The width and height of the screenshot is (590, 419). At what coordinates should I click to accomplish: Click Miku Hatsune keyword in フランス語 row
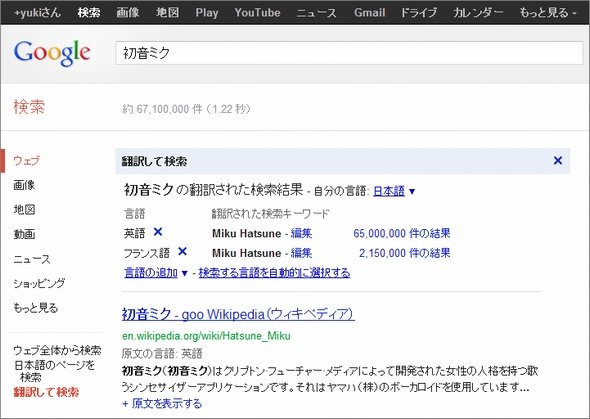pyautogui.click(x=246, y=253)
